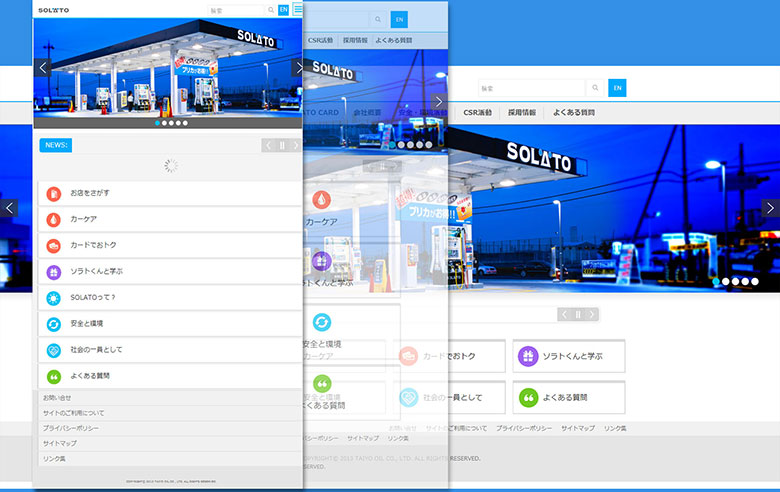Open the お店をさがす store finder icon row
780x492 pixels.
[54, 194]
